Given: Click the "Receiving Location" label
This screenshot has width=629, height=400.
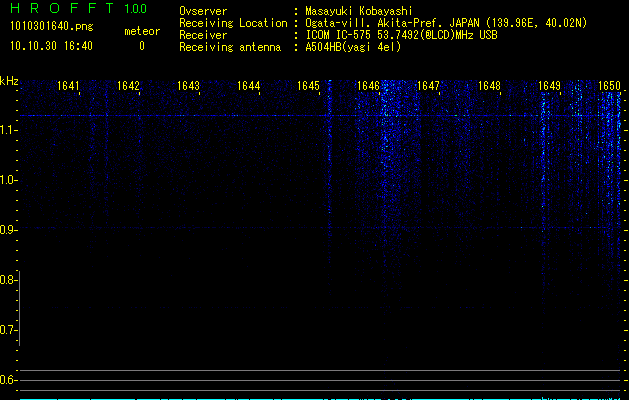Looking at the screenshot, I should pyautogui.click(x=233, y=23).
